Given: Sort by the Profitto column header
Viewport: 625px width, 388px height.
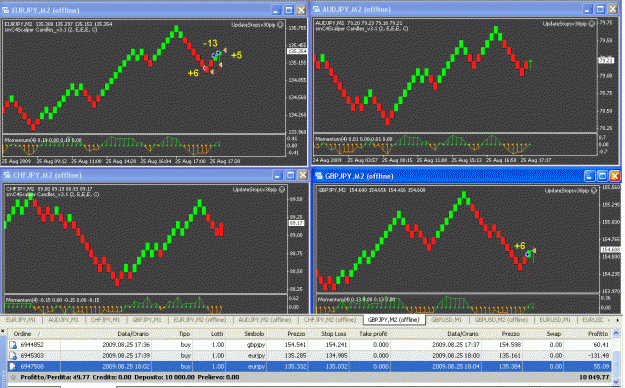Looking at the screenshot, I should point(598,334).
